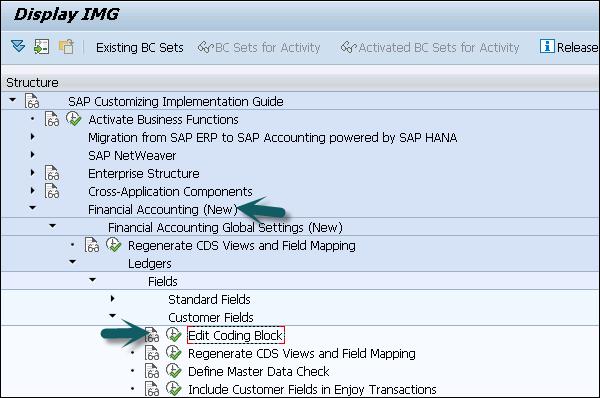This screenshot has width=600, height=398.
Task: Expand the Enterprise Structure node
Action: click(x=33, y=172)
